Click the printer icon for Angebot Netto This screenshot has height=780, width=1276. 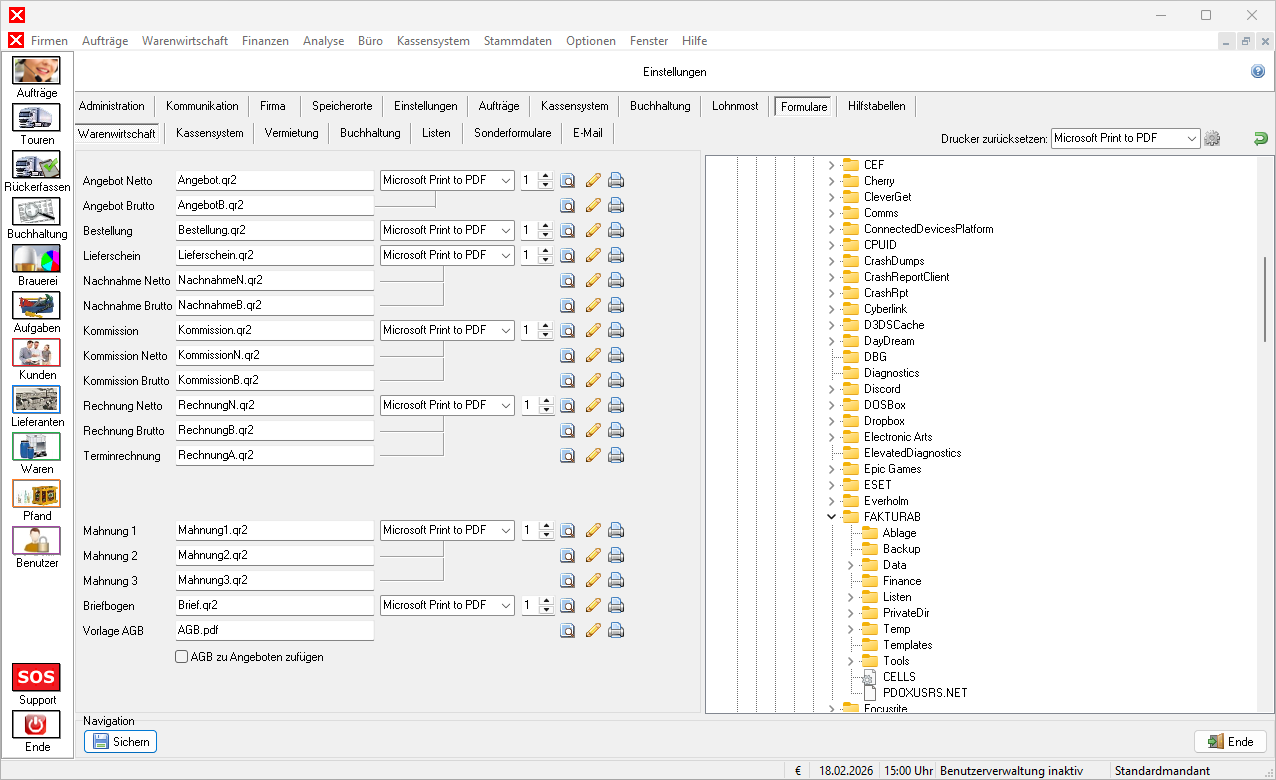click(x=616, y=181)
